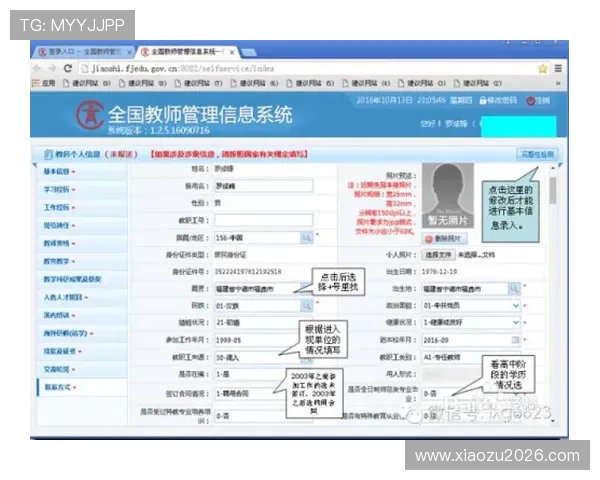Click the form's vertical scrollbar thumb

pyautogui.click(x=553, y=190)
